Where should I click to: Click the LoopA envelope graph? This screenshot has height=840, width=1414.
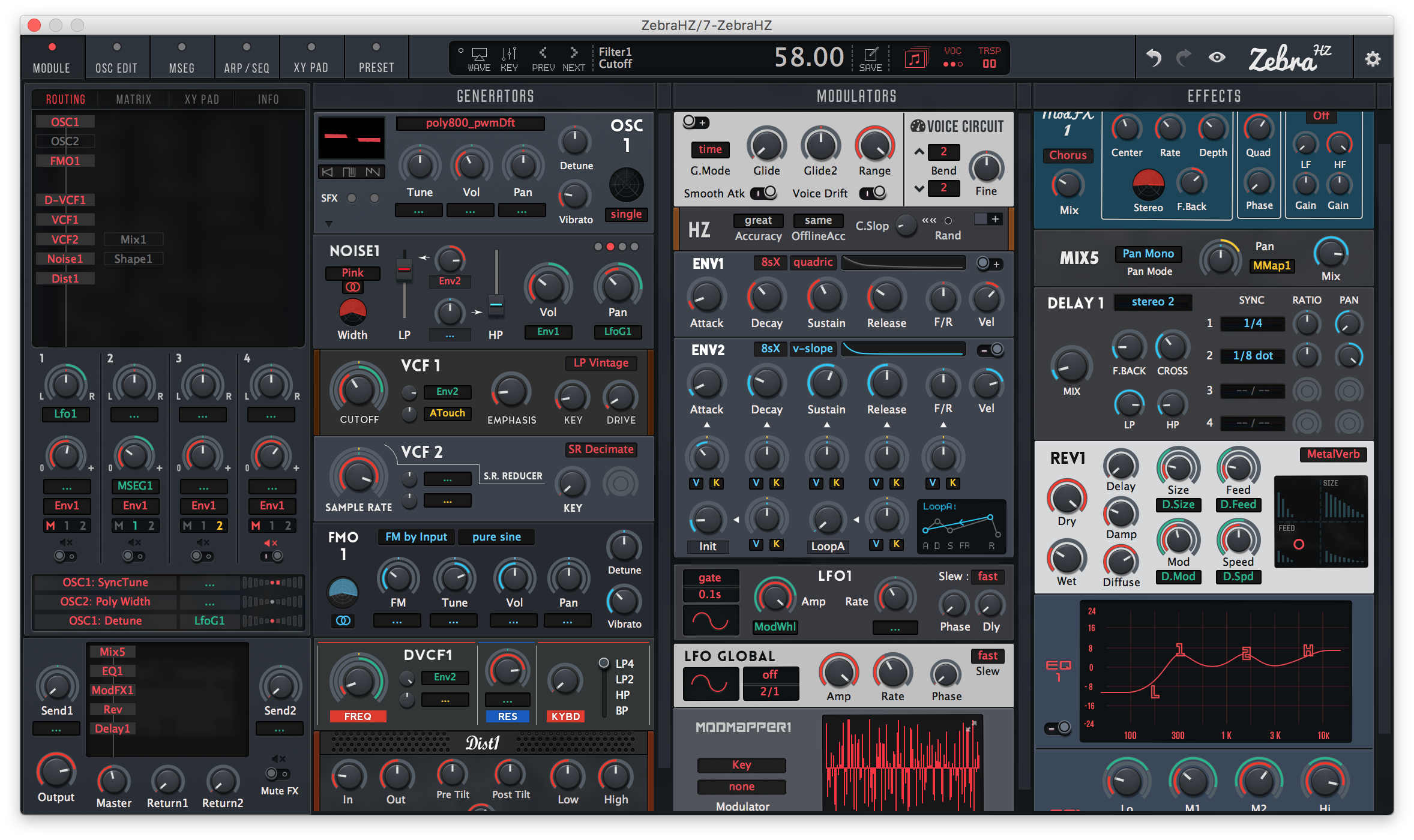pyautogui.click(x=961, y=527)
